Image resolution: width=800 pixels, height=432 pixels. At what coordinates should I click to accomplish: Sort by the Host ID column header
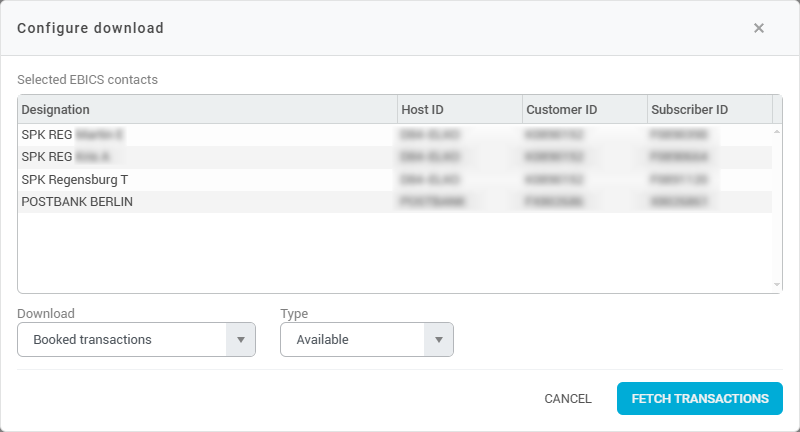[459, 109]
